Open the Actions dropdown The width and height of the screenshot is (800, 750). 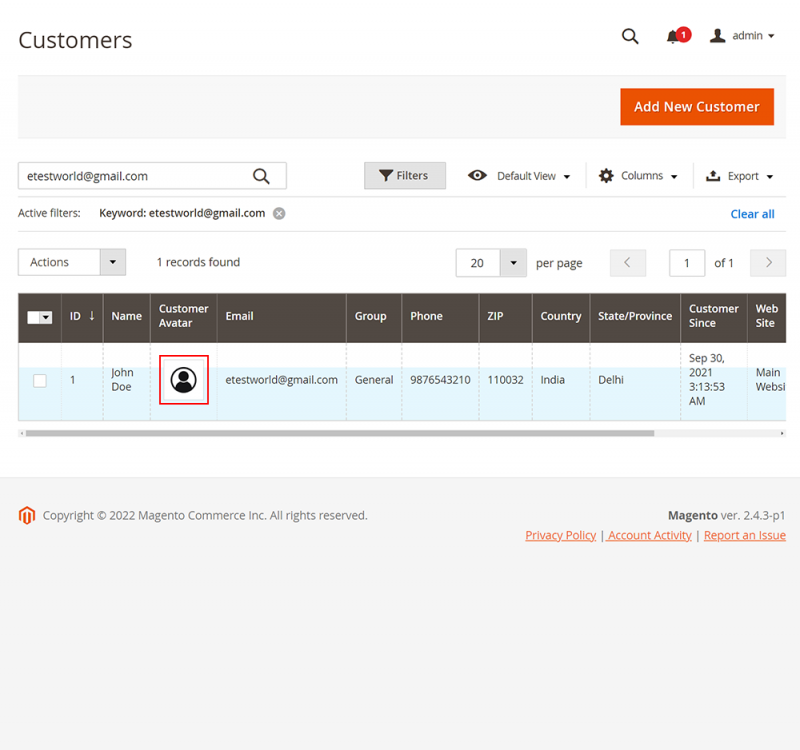coord(72,262)
